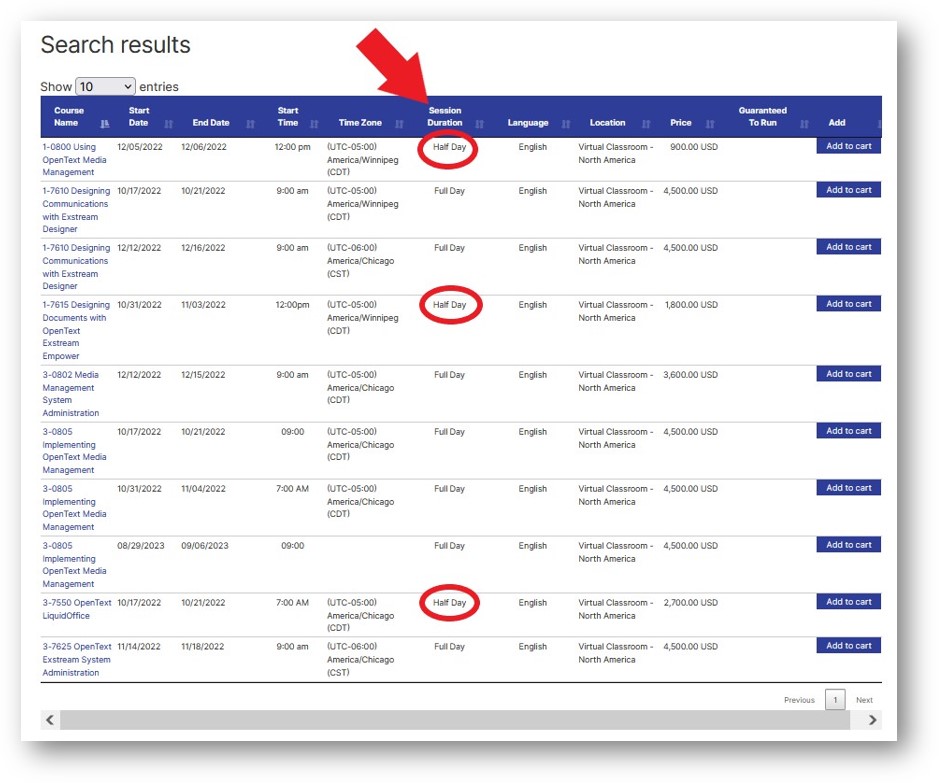Add 3-7625 Exstream System Administration to cart
The width and height of the screenshot is (939, 783).
click(x=849, y=645)
